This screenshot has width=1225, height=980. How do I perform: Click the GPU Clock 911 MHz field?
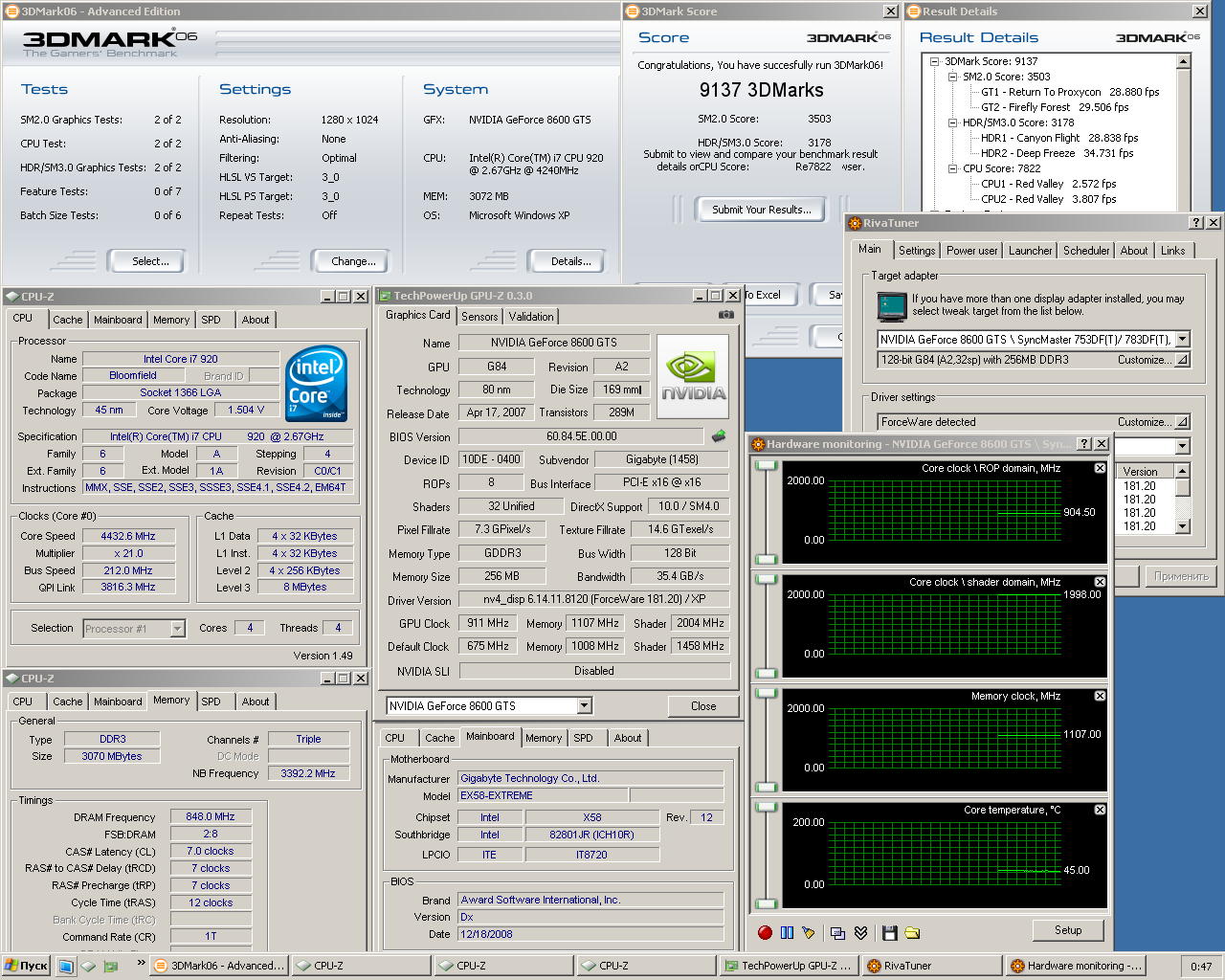(488, 623)
